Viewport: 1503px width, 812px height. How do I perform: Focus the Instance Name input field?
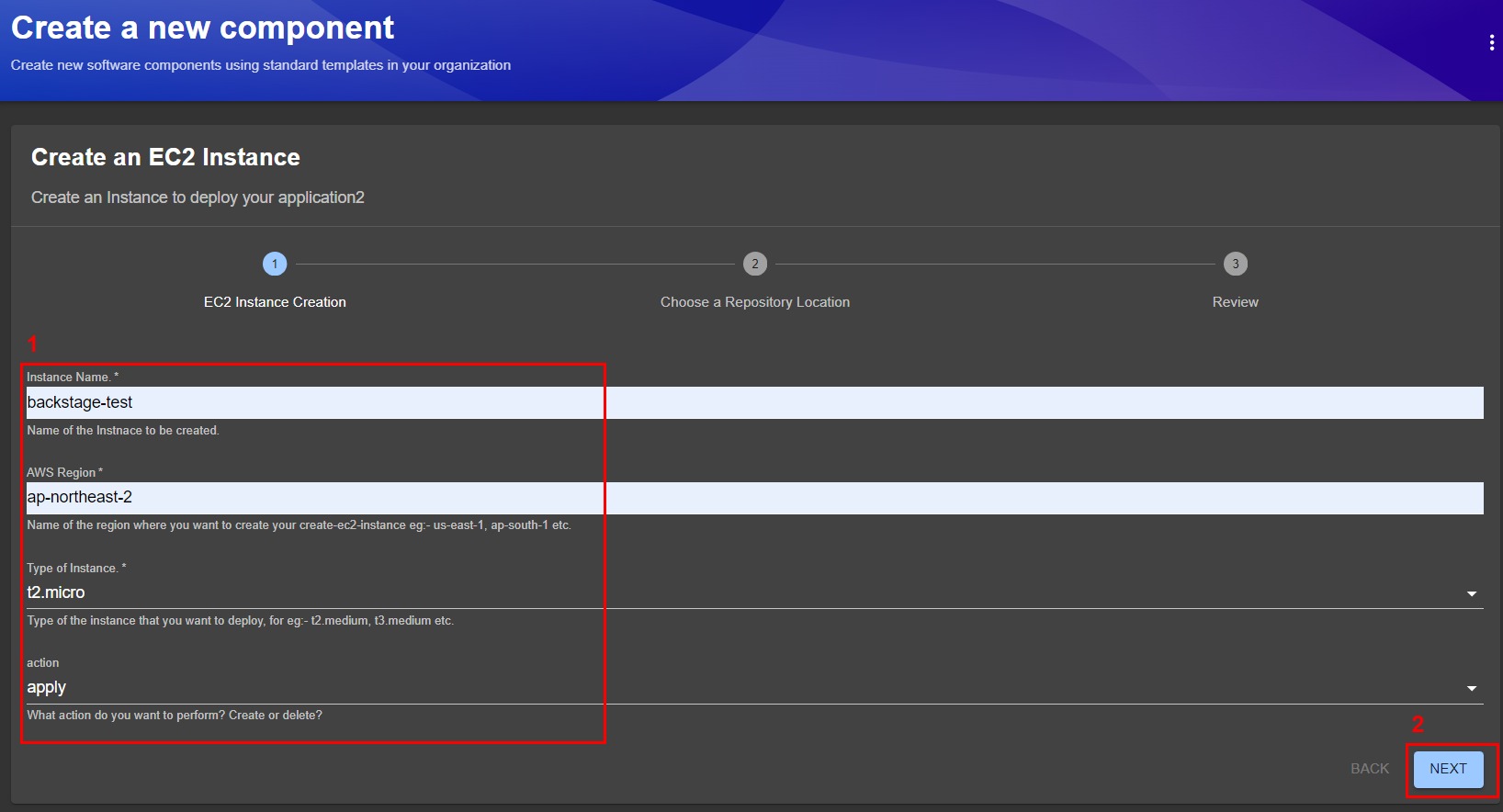tap(754, 402)
